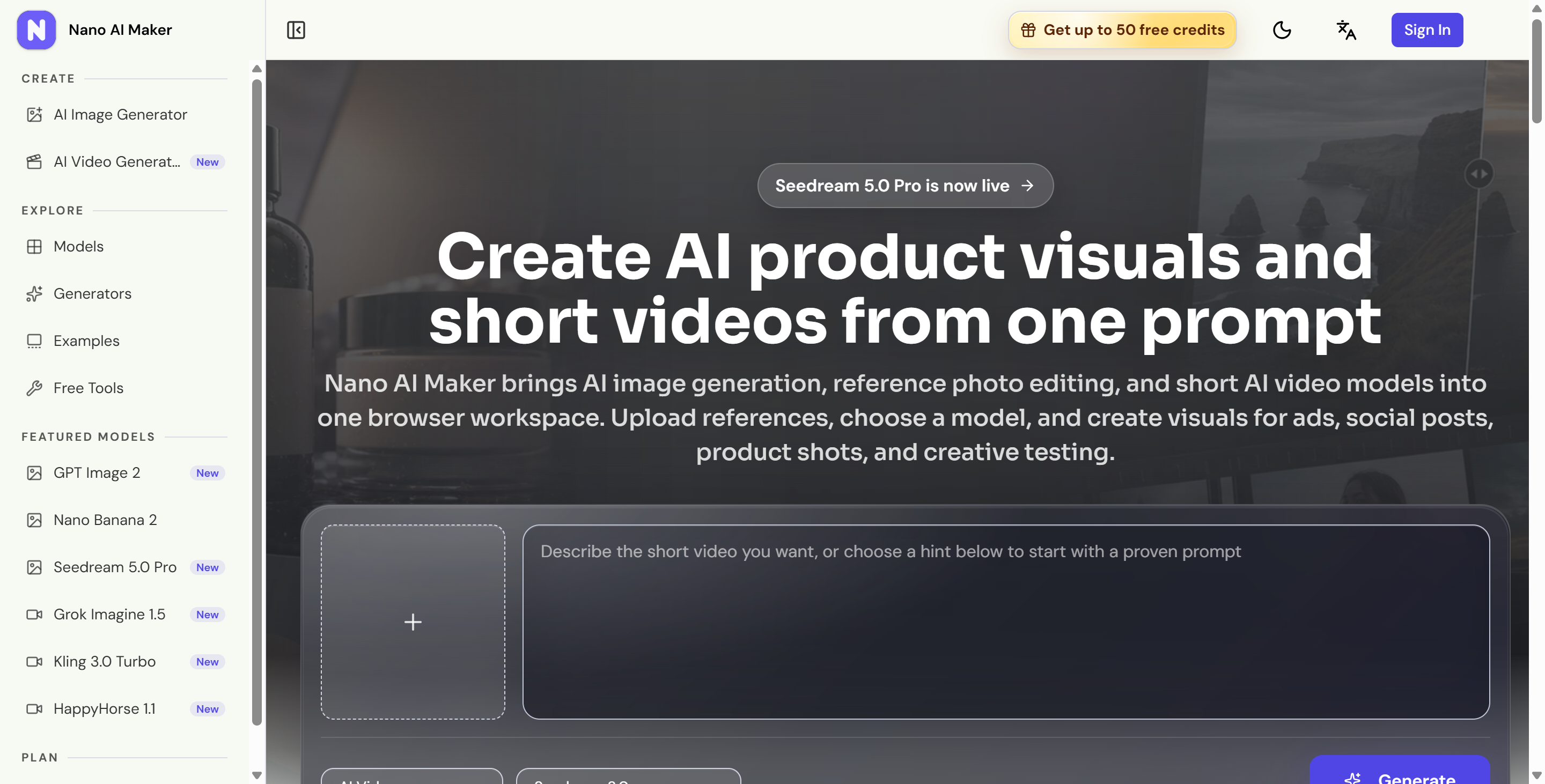The image size is (1545, 784).
Task: Select the Nano Banana 2 model
Action: (124, 520)
